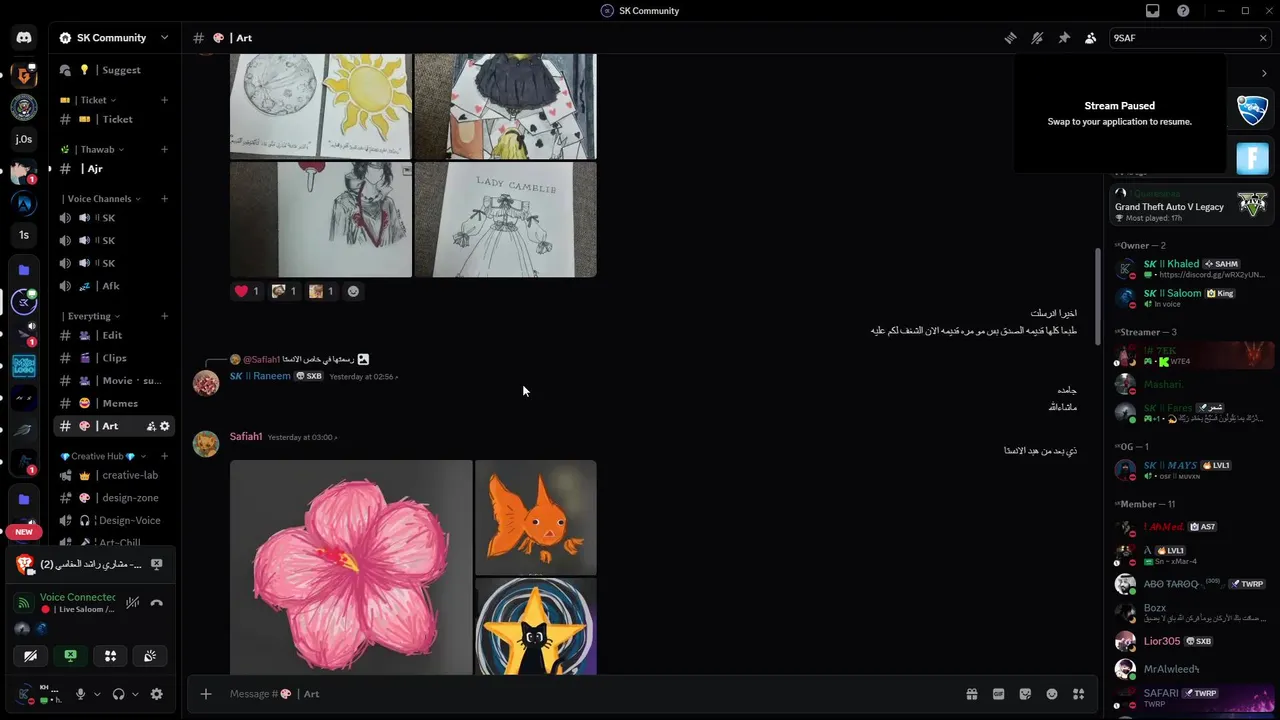Create channel in Everyting category
The image size is (1280, 720).
pyautogui.click(x=165, y=316)
